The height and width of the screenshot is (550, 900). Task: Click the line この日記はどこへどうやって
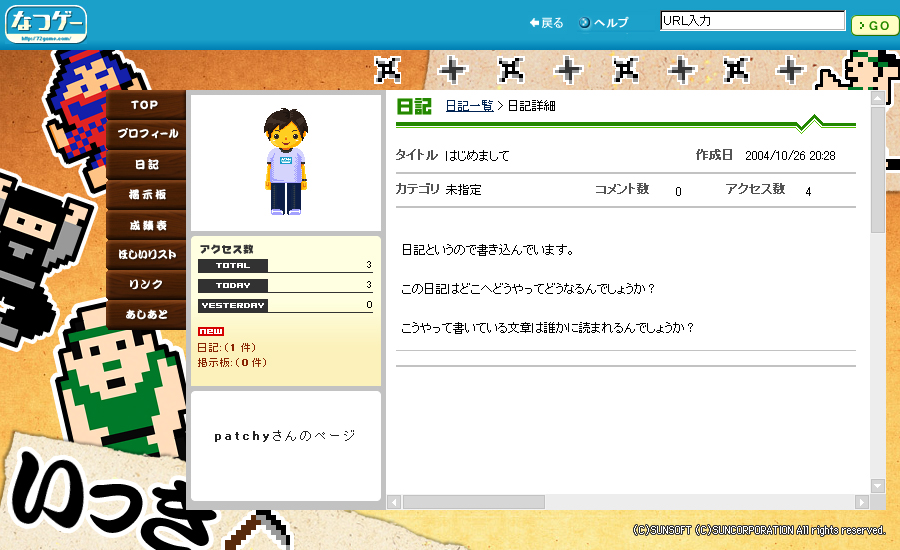click(528, 288)
